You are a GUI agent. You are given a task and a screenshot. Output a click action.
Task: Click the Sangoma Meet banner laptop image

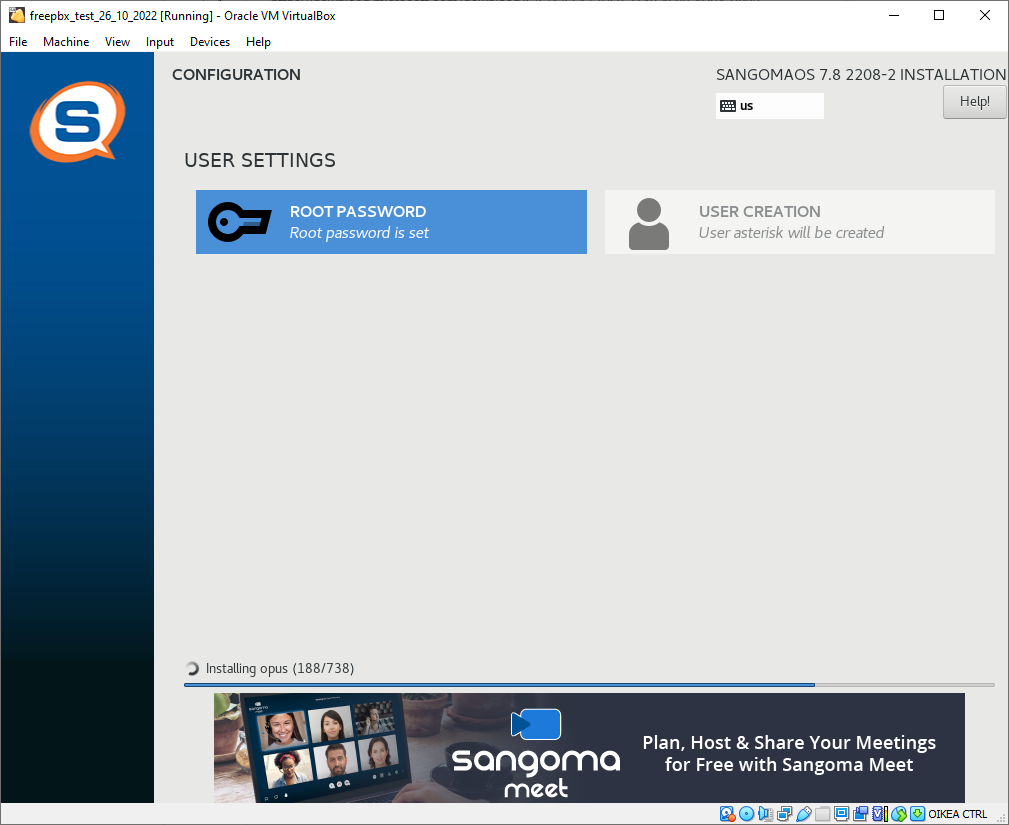pos(328,748)
